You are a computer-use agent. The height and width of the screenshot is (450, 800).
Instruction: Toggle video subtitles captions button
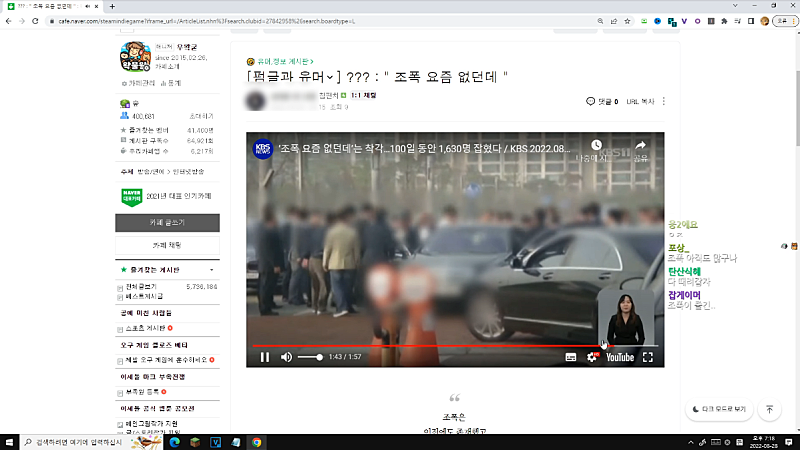(571, 357)
